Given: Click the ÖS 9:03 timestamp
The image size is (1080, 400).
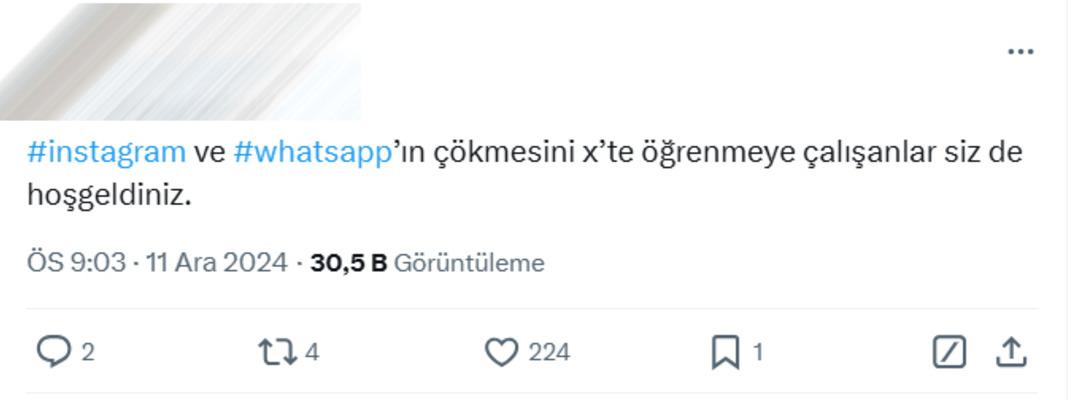Looking at the screenshot, I should pos(76,263).
